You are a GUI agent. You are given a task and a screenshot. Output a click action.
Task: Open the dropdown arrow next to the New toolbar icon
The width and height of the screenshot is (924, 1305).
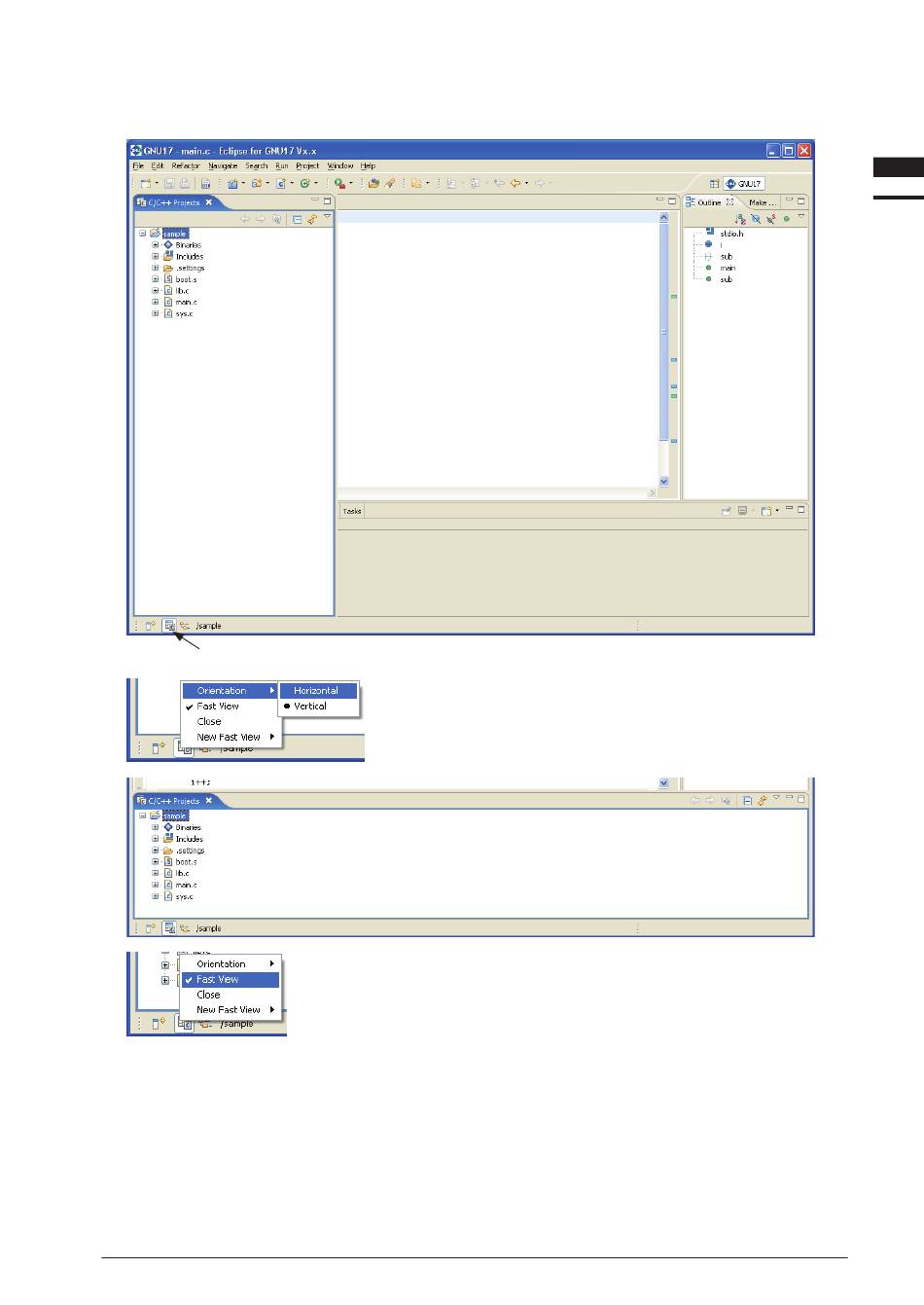(157, 183)
